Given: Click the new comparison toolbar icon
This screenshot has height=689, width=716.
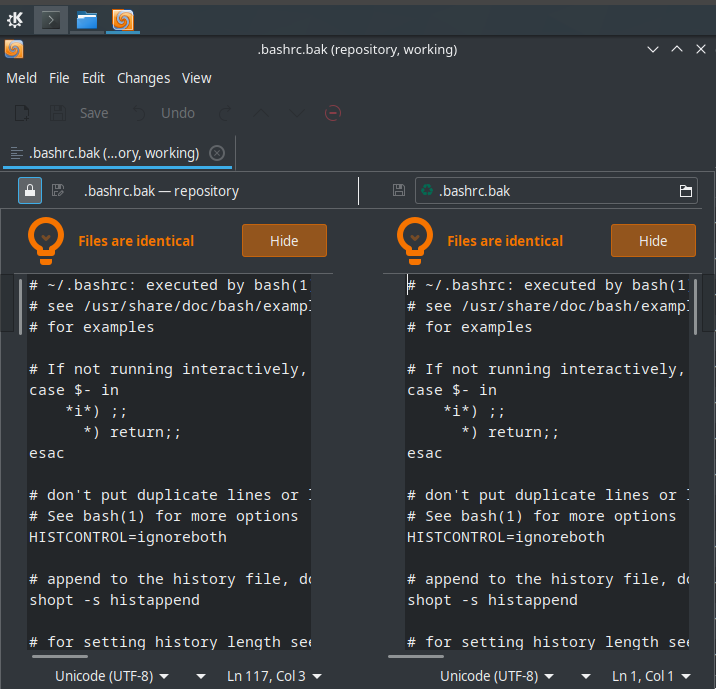Looking at the screenshot, I should 22,113.
